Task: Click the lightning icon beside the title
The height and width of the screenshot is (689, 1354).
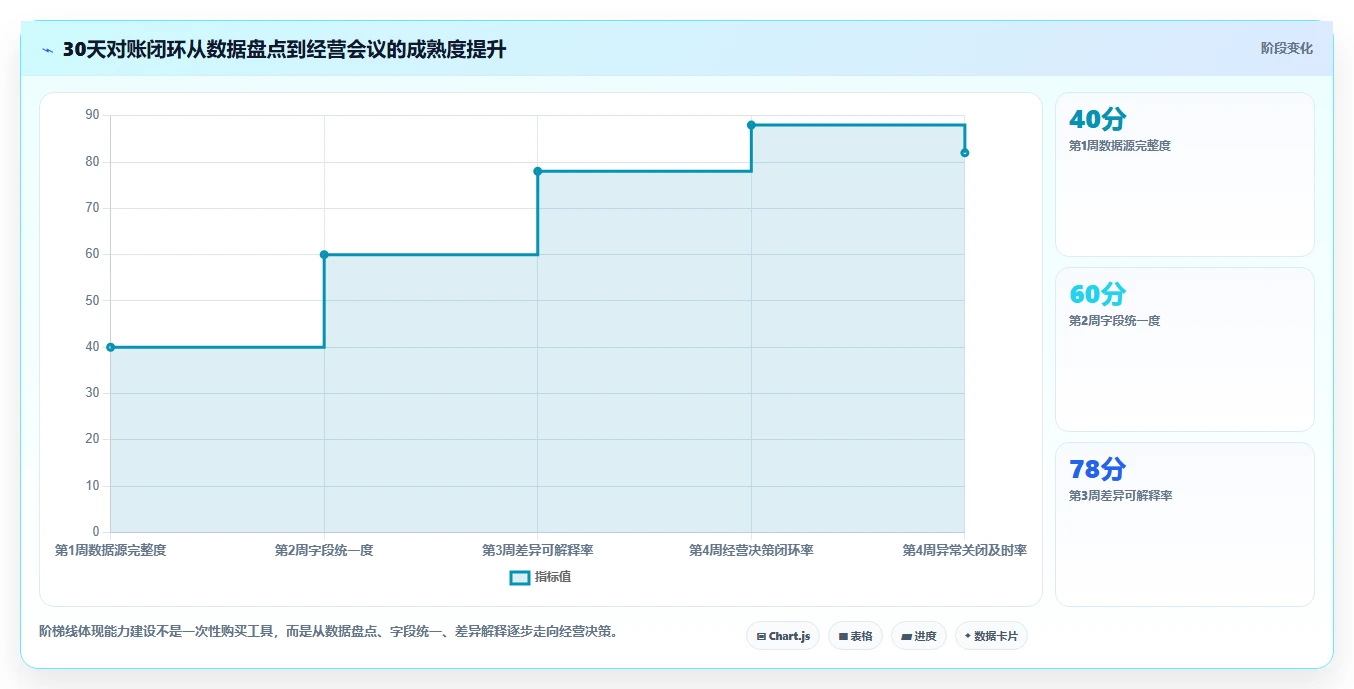Action: coord(48,50)
